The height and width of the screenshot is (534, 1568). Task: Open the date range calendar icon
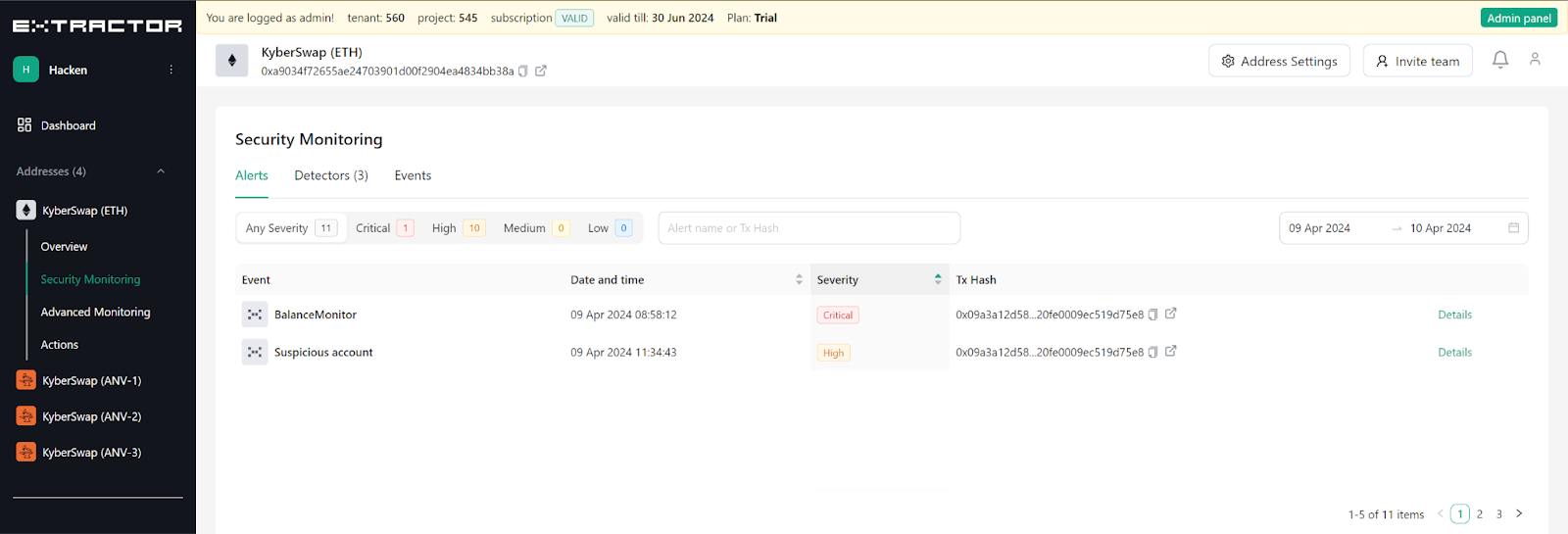(1513, 227)
